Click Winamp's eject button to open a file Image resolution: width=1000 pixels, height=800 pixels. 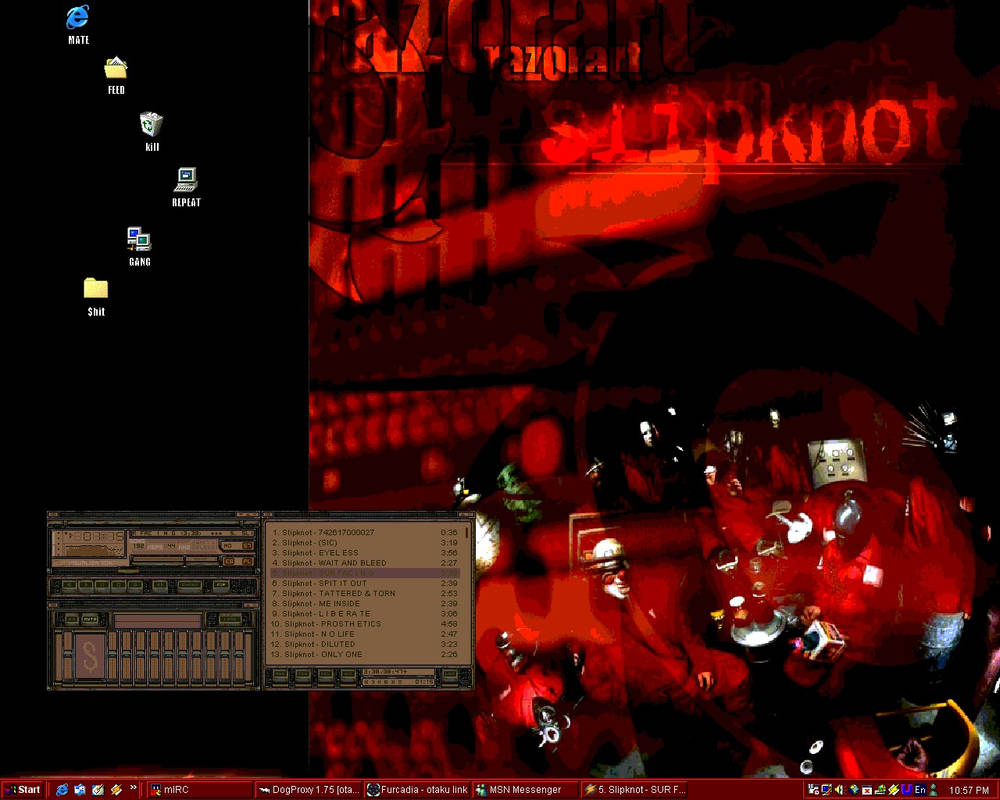click(160, 585)
